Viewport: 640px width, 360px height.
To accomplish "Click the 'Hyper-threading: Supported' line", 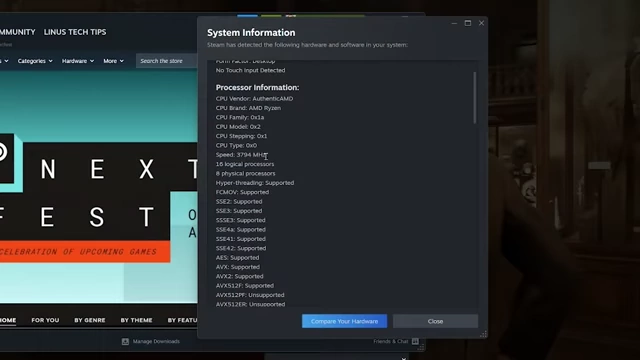I will pyautogui.click(x=255, y=183).
